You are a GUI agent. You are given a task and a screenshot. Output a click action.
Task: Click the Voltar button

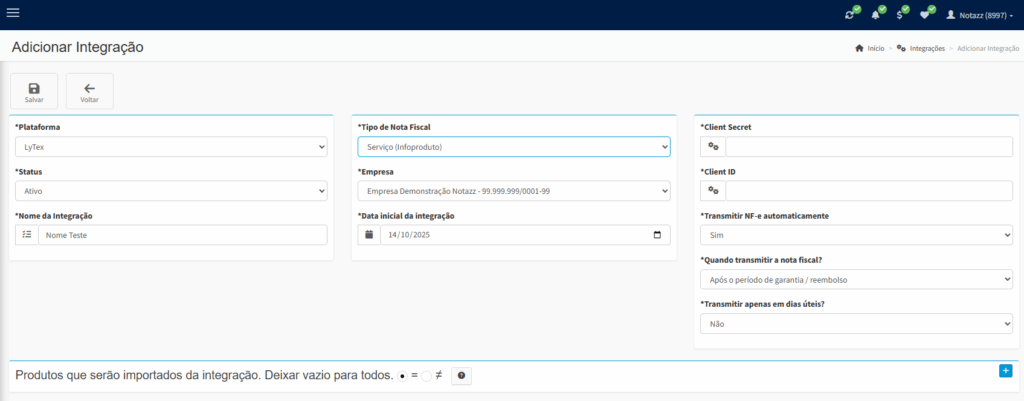[89, 91]
